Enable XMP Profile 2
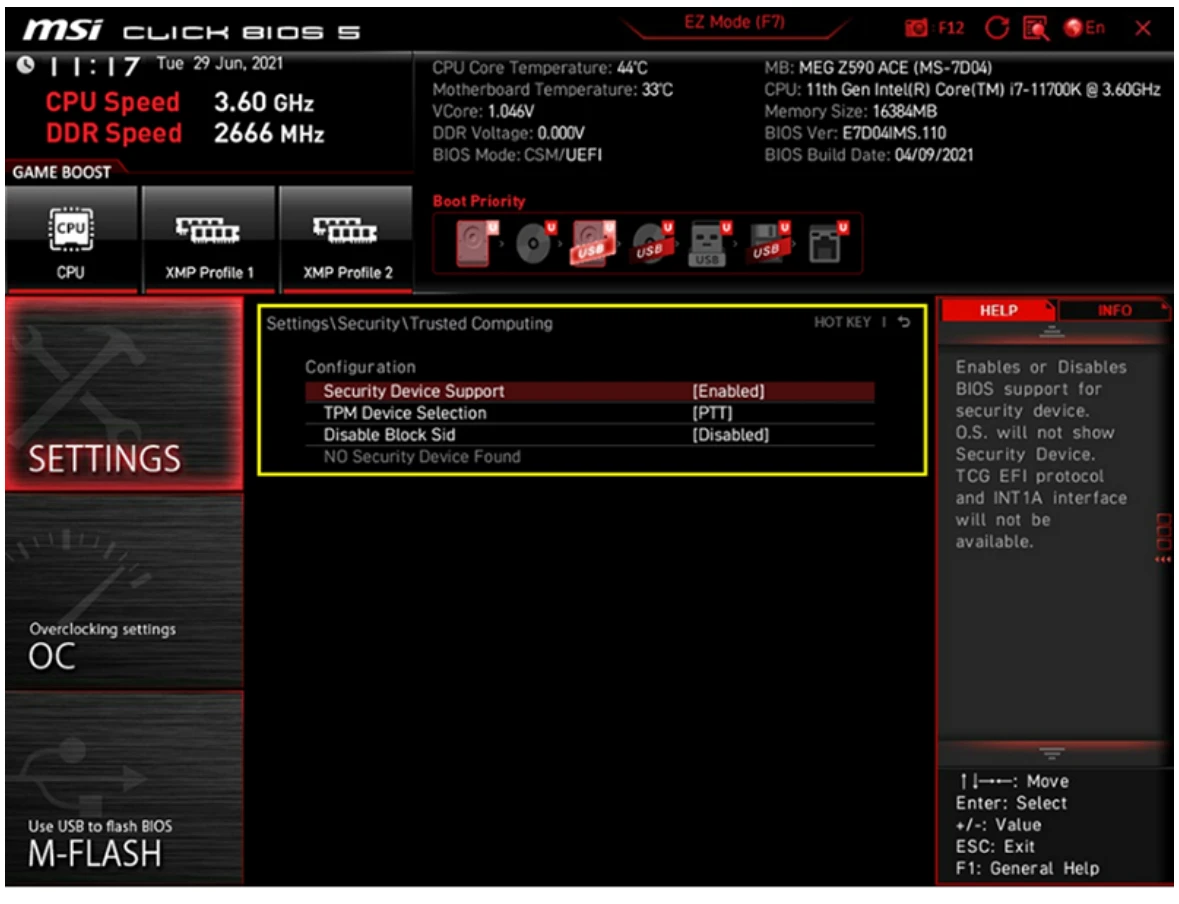This screenshot has height=904, width=1179. coord(347,240)
